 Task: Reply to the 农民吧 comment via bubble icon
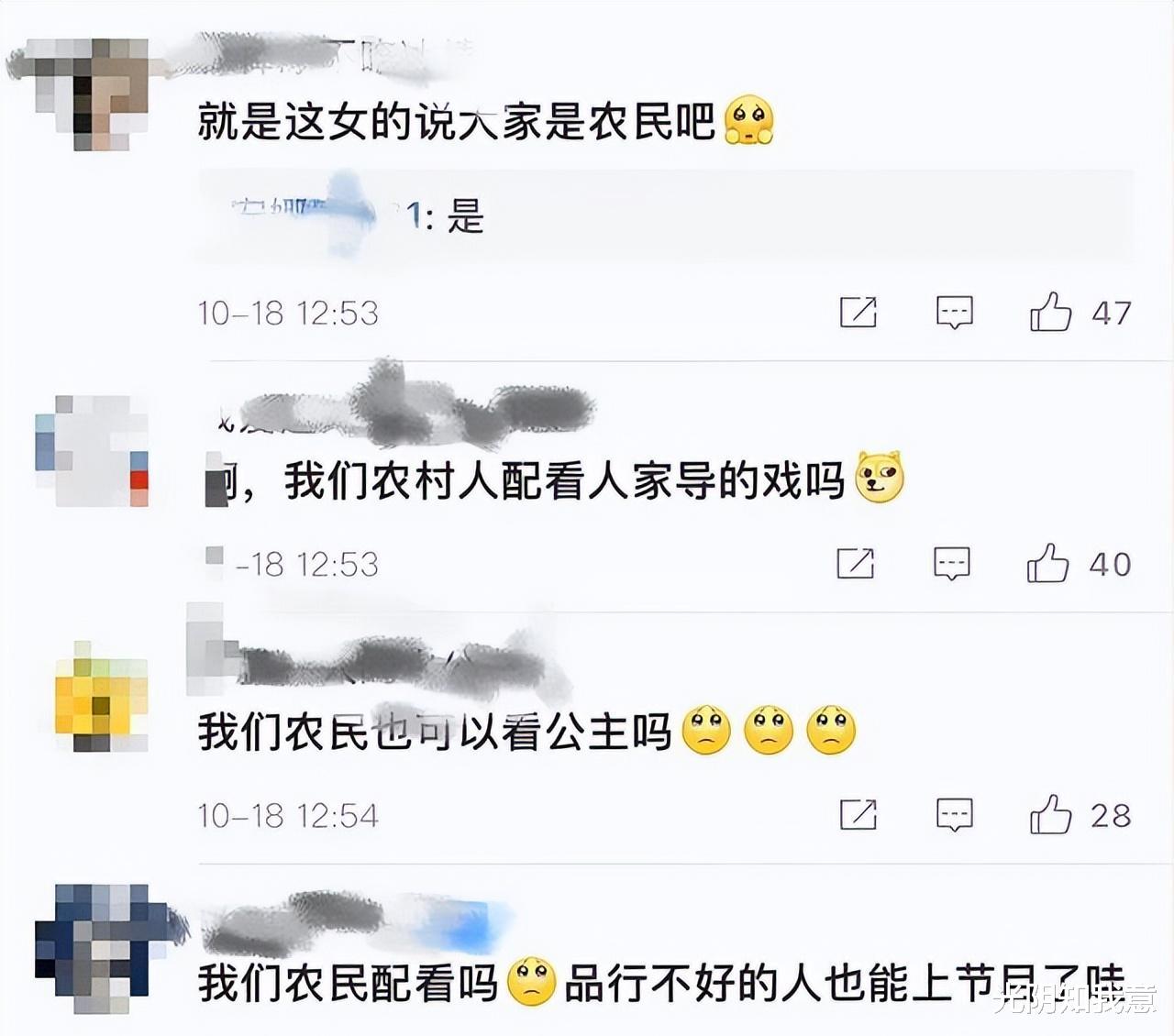tap(954, 313)
